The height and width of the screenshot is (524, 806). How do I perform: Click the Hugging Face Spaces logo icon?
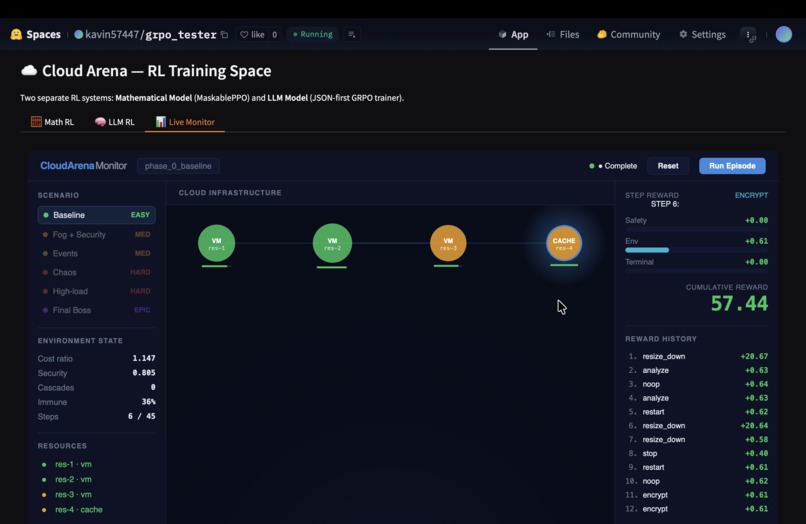coord(16,34)
